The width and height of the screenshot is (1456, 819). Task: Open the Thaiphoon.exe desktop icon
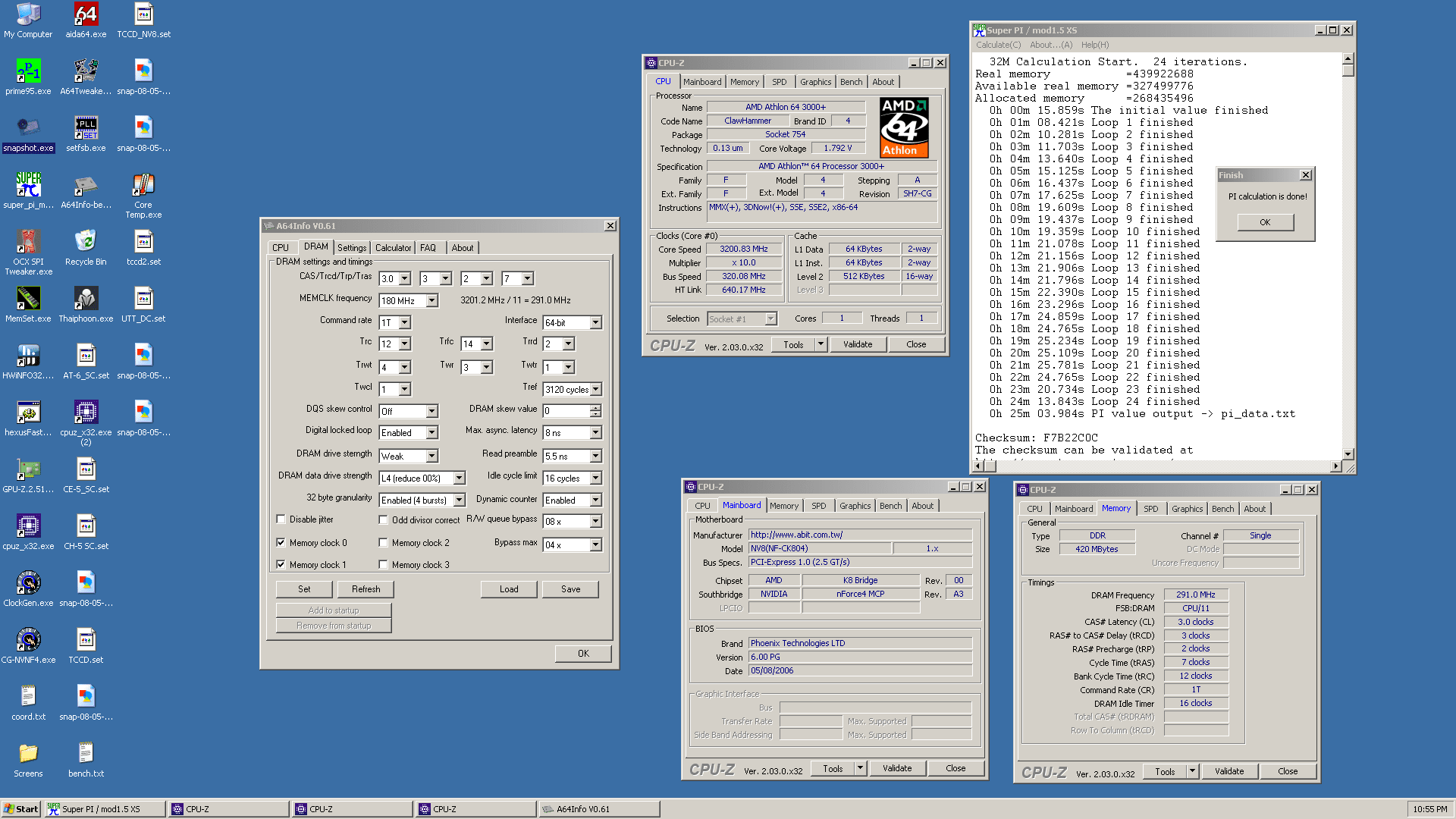tap(86, 305)
